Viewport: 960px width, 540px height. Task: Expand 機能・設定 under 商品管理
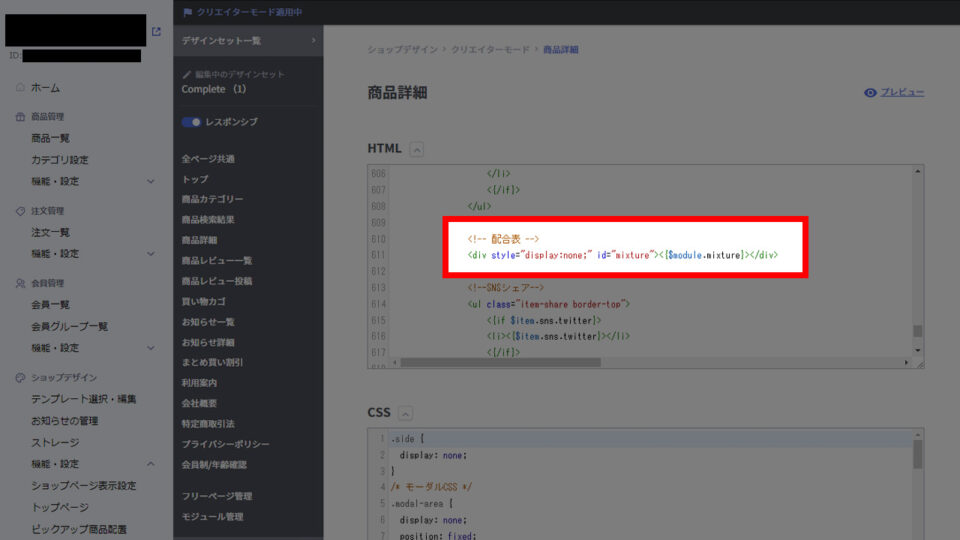pos(150,181)
